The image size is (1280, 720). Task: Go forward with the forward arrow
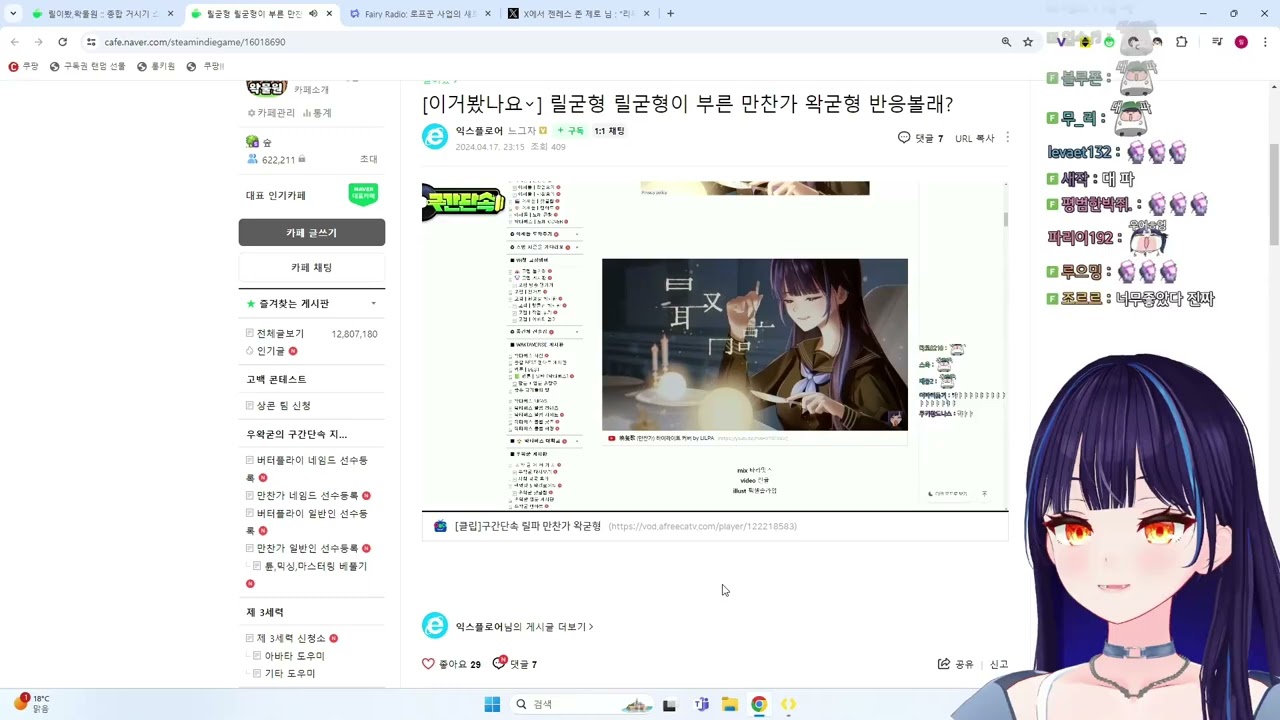pyautogui.click(x=38, y=42)
